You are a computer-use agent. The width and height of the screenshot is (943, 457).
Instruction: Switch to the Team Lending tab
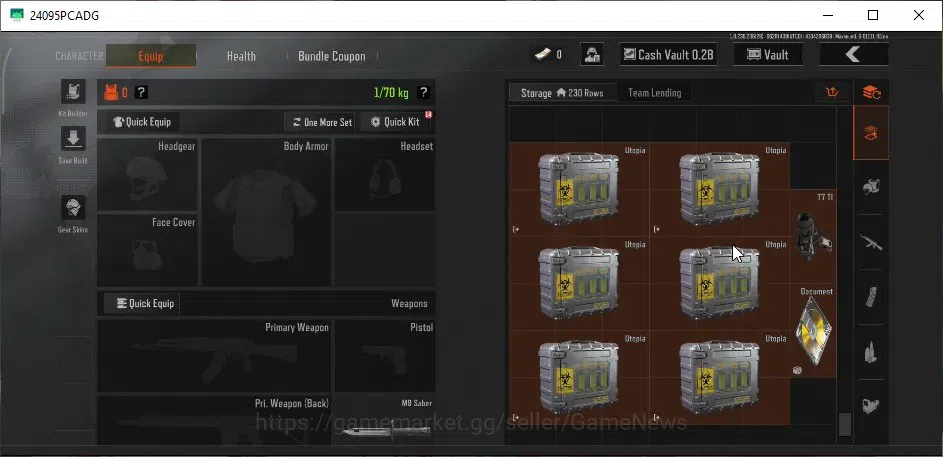(655, 93)
